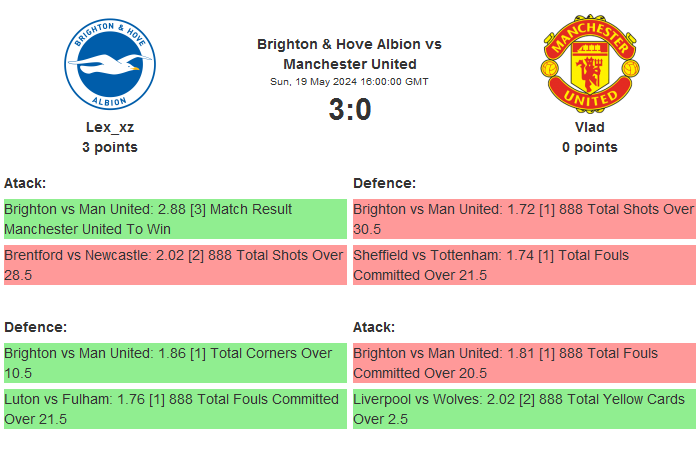Viewport: 700px width, 460px height.
Task: Click the Luton vs Fulham fouls bet
Action: (x=175, y=409)
